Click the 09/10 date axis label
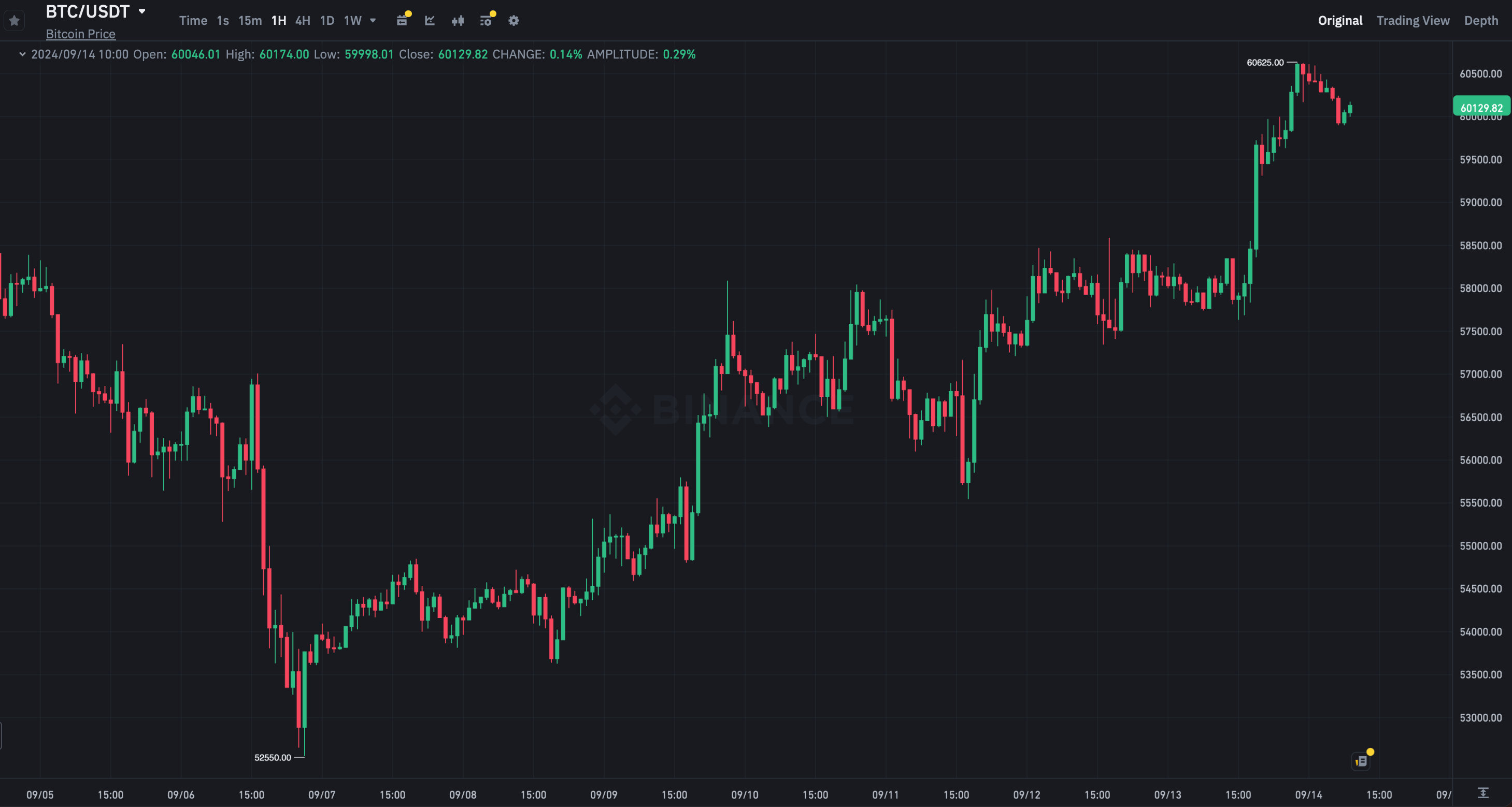Image resolution: width=1512 pixels, height=807 pixels. 744,795
